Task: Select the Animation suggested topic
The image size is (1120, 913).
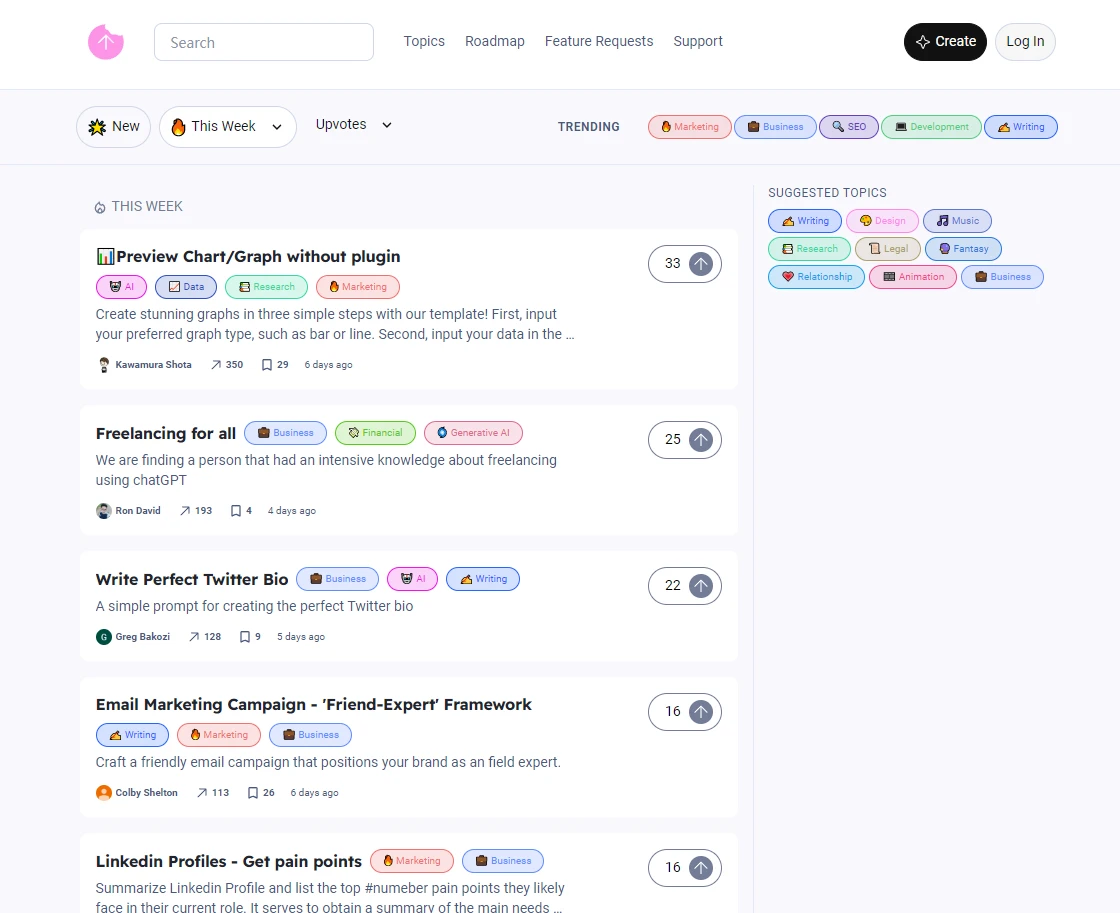Action: (x=912, y=276)
